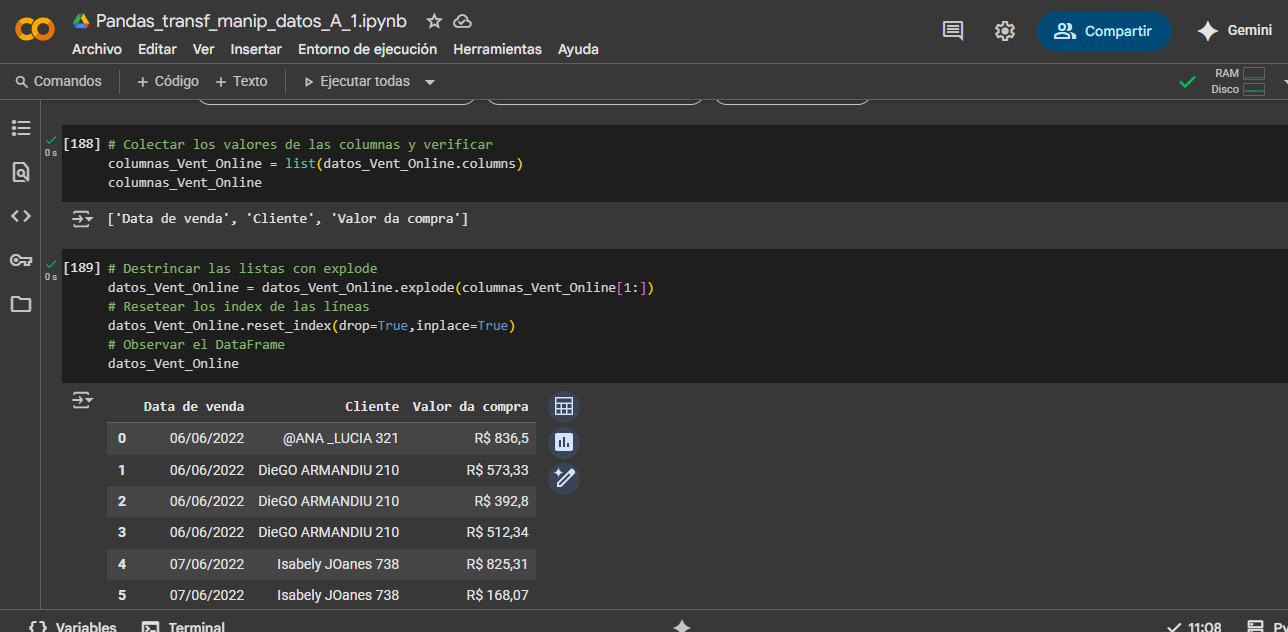Click the 11:08 execution time in the status bar
The width and height of the screenshot is (1288, 632).
point(1205,627)
